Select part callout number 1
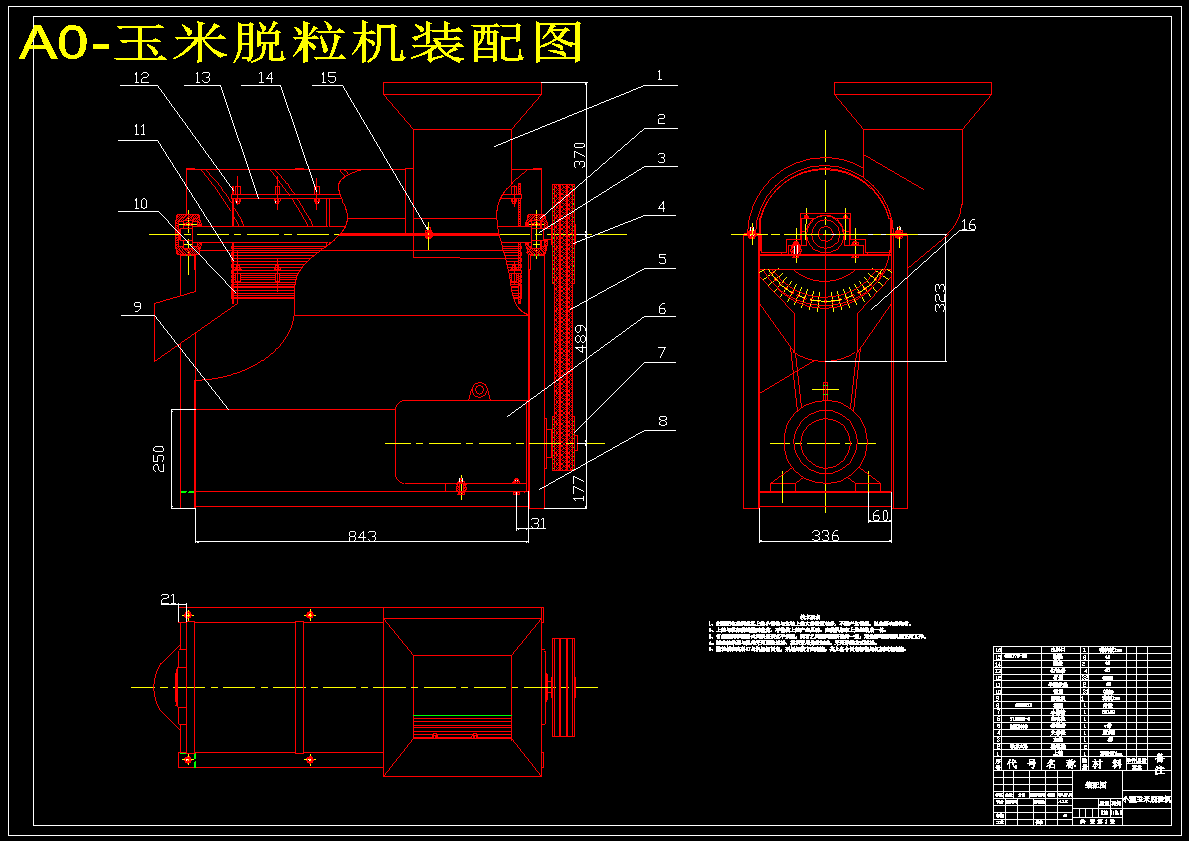Viewport: 1189px width, 841px height. coord(660,75)
